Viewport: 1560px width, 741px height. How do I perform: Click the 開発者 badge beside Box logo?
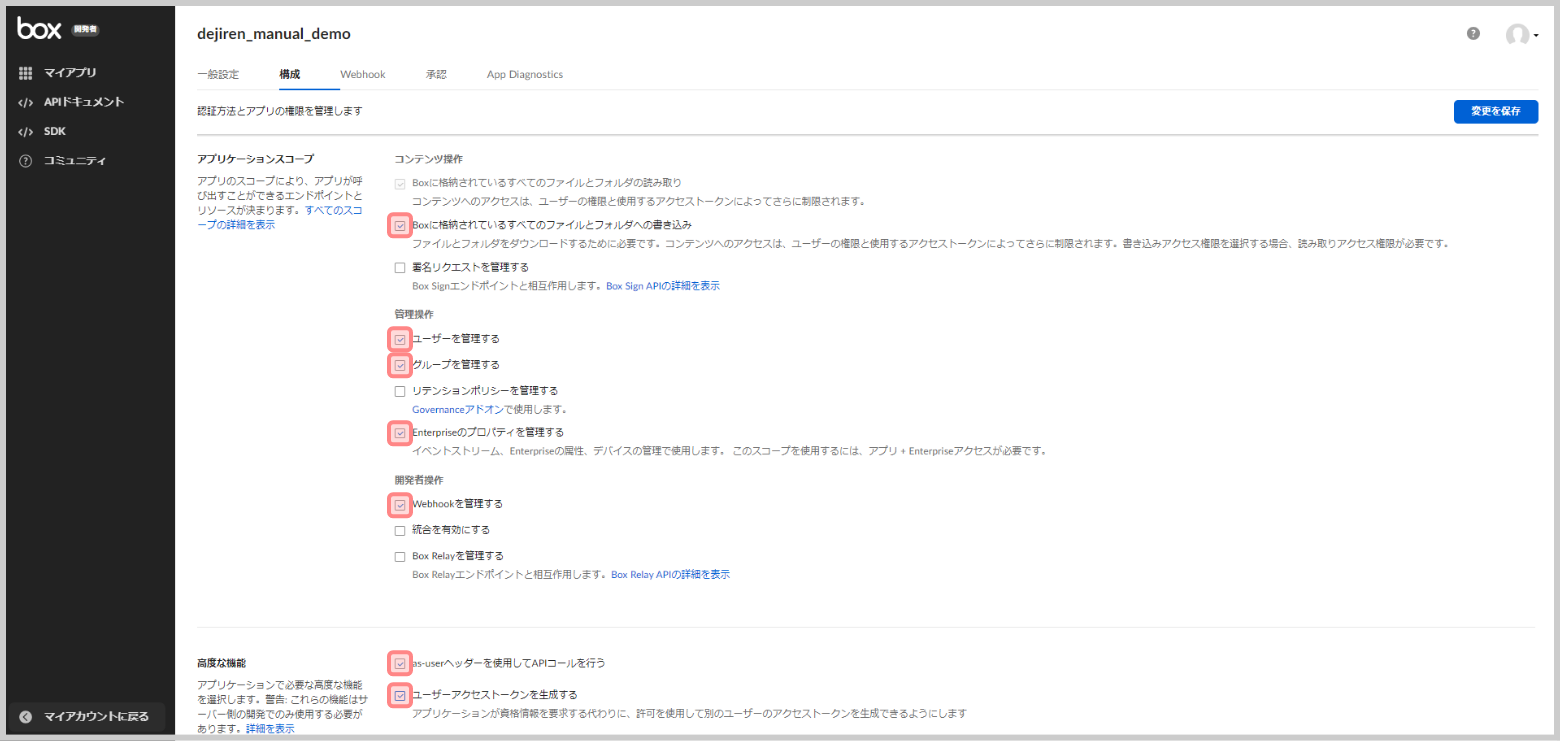coord(86,30)
